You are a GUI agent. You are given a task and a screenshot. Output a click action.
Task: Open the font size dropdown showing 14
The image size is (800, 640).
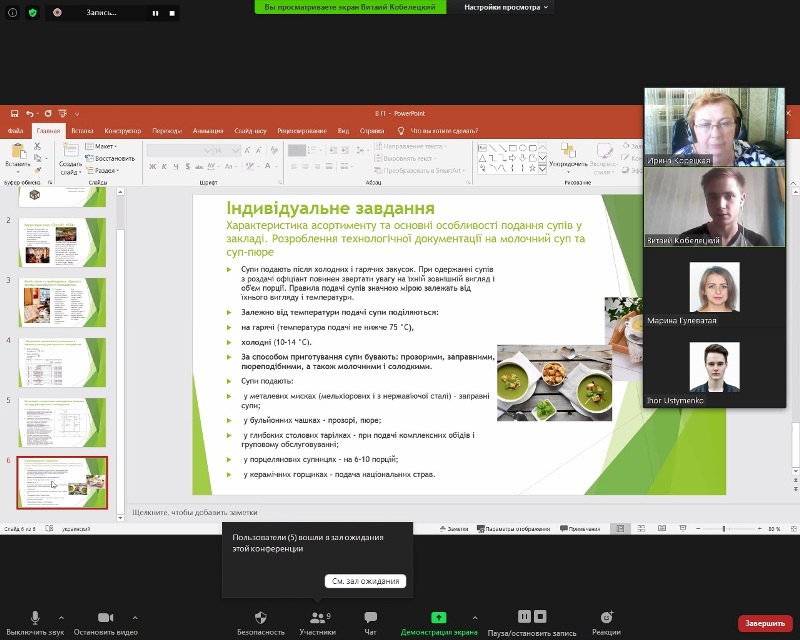point(227,151)
